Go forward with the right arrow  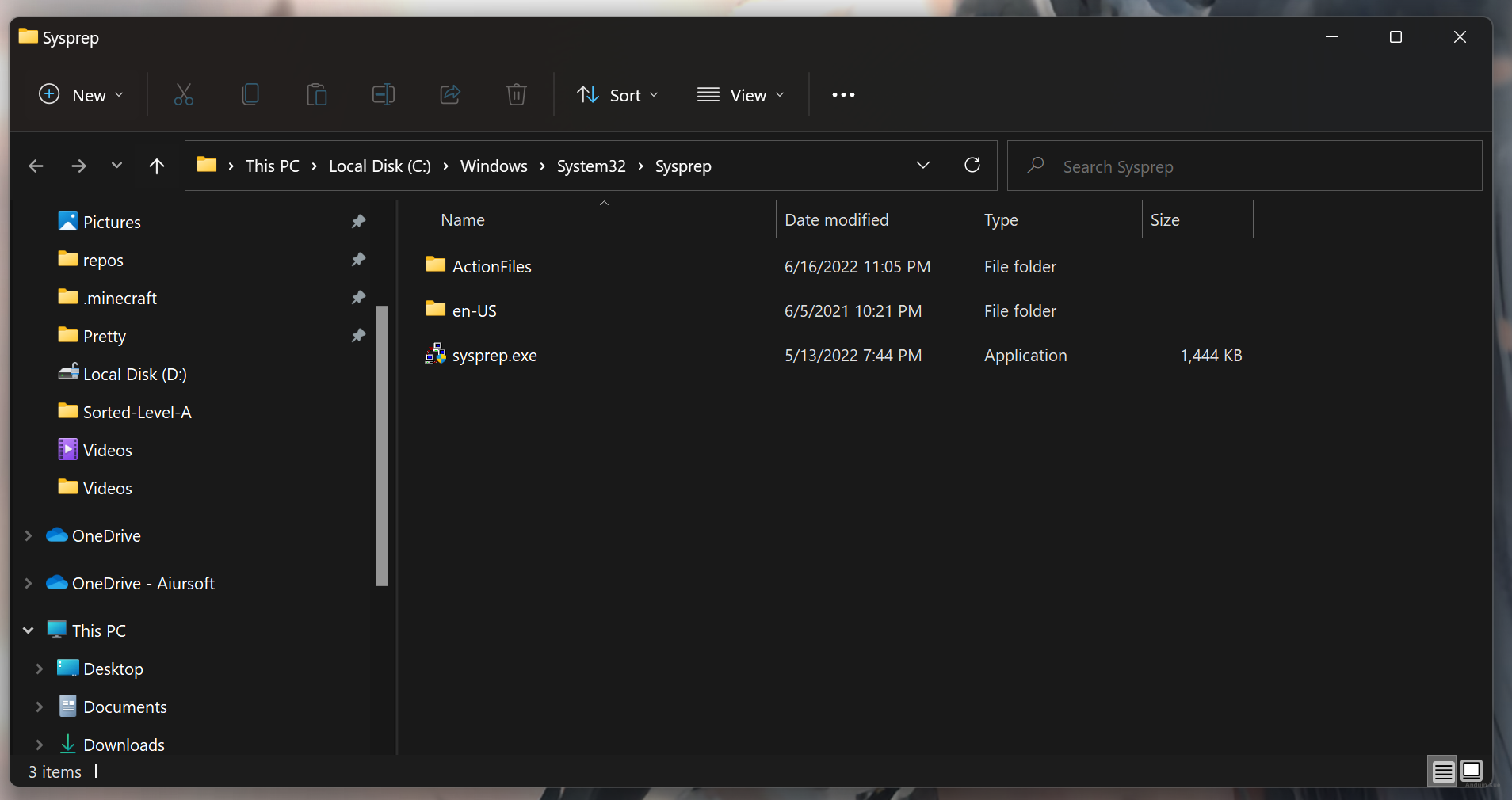coord(78,166)
